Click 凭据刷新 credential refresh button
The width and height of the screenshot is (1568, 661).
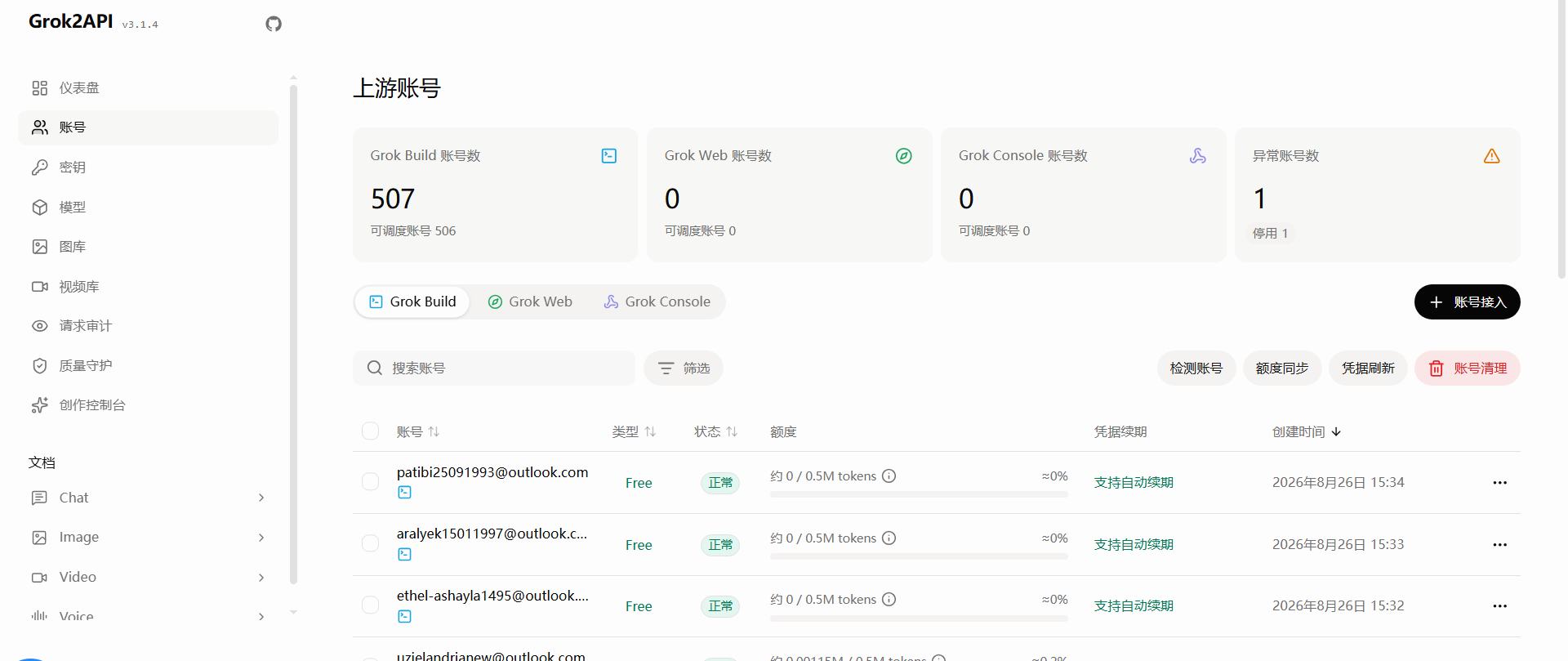1368,368
